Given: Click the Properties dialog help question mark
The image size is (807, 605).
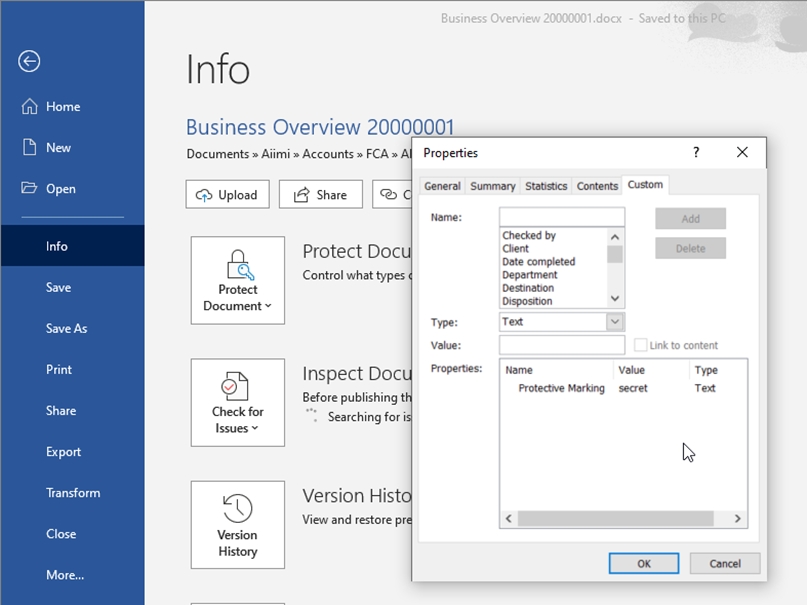Looking at the screenshot, I should coord(696,153).
